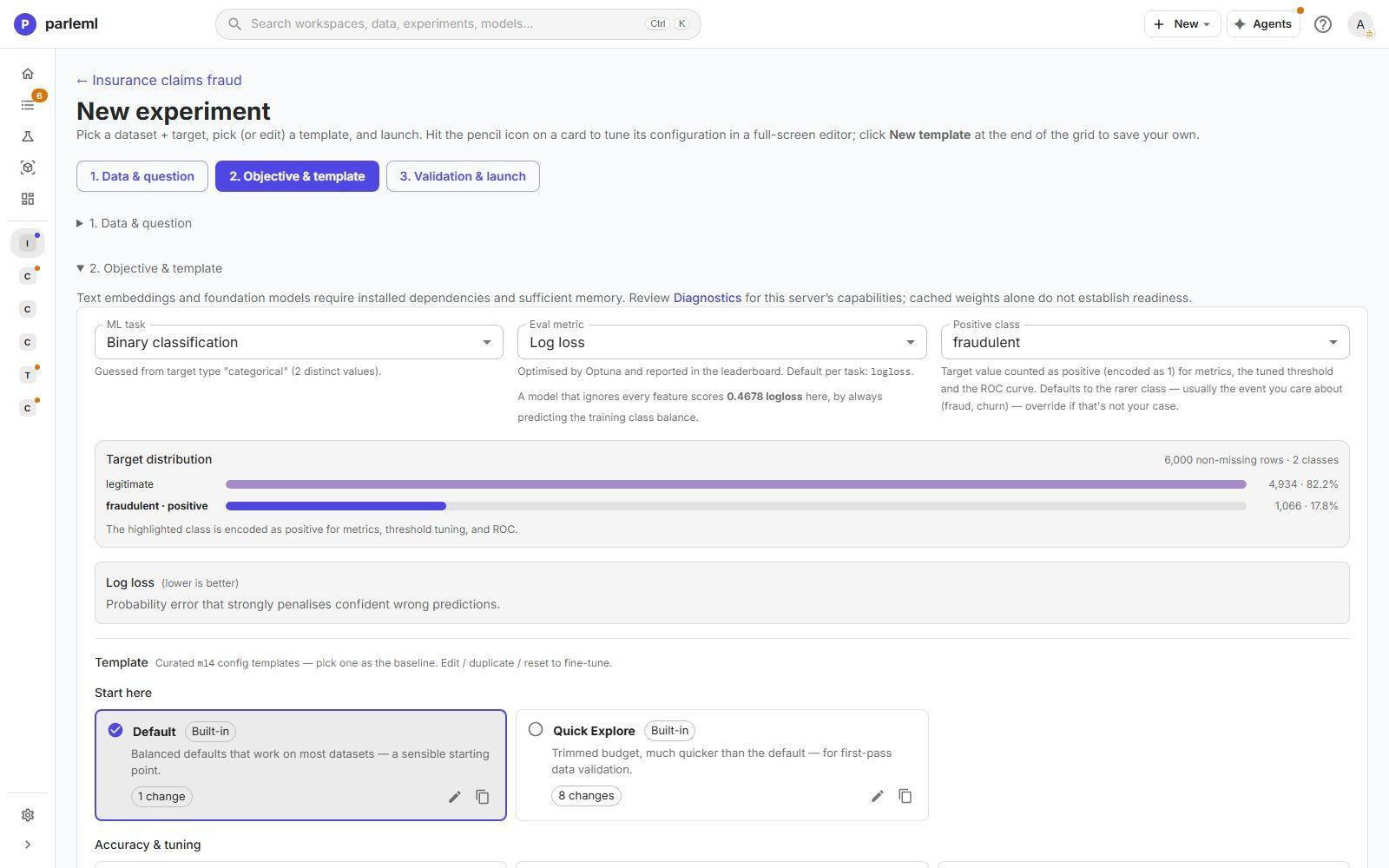Go back to Insurance claims fraud
1389x868 pixels.
pos(159,80)
